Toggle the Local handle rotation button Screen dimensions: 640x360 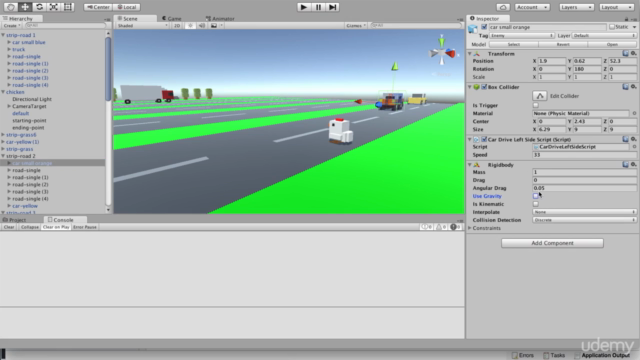127,7
